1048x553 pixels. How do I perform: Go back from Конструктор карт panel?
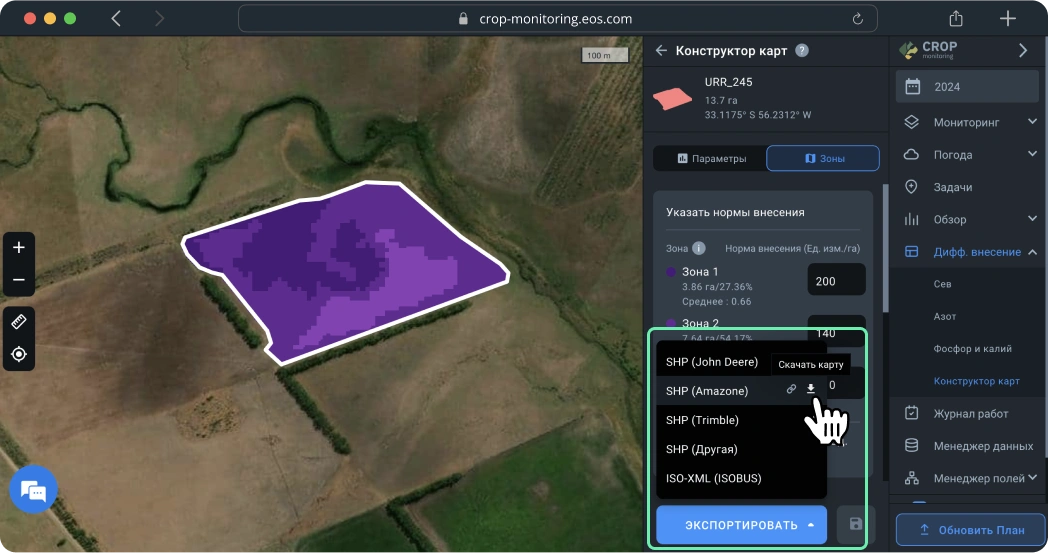tap(660, 51)
